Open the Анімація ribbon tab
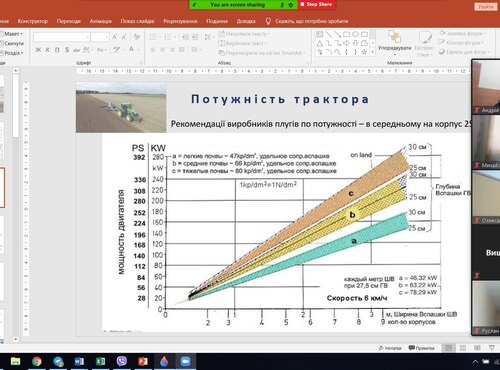This screenshot has width=500, height=370. pyautogui.click(x=100, y=21)
